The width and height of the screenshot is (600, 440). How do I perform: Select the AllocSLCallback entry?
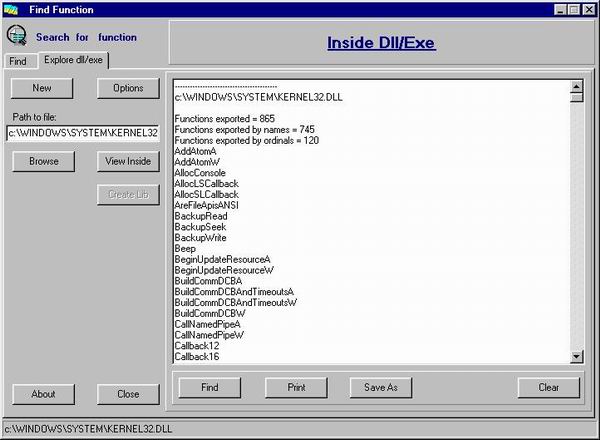(207, 194)
